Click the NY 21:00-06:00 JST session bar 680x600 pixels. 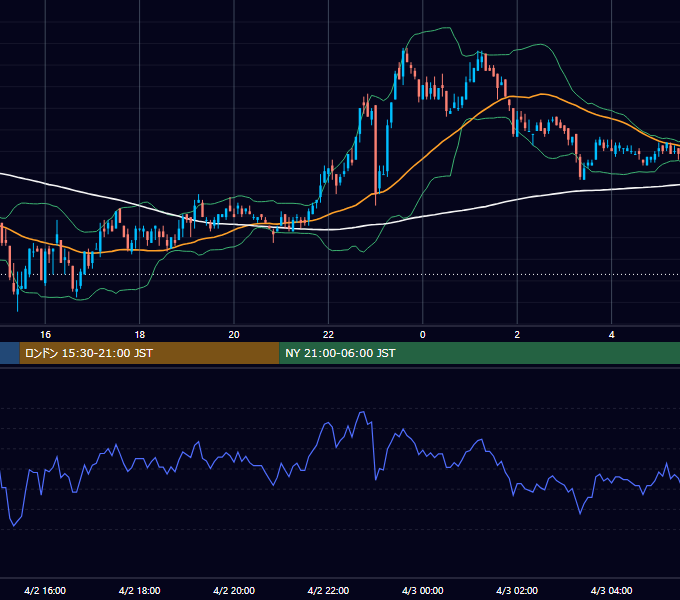(x=480, y=353)
